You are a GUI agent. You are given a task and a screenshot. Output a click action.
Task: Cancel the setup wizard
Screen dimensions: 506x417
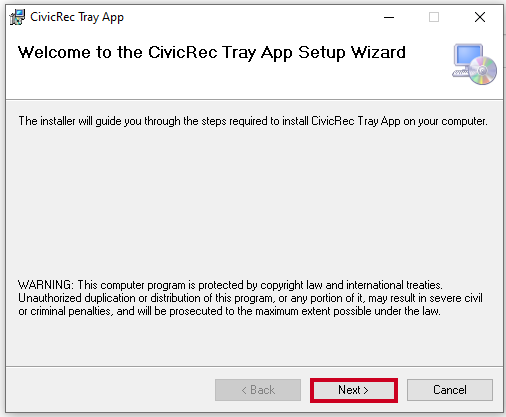(450, 390)
